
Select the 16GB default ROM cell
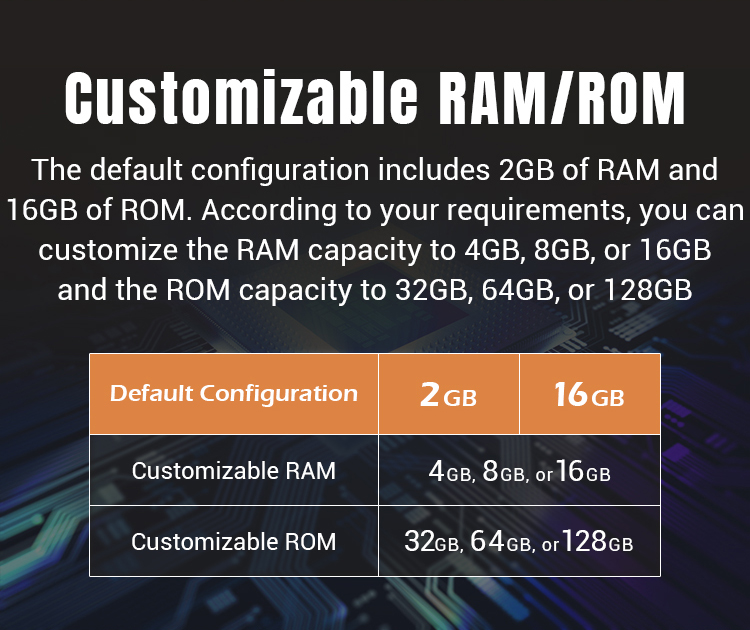point(590,394)
